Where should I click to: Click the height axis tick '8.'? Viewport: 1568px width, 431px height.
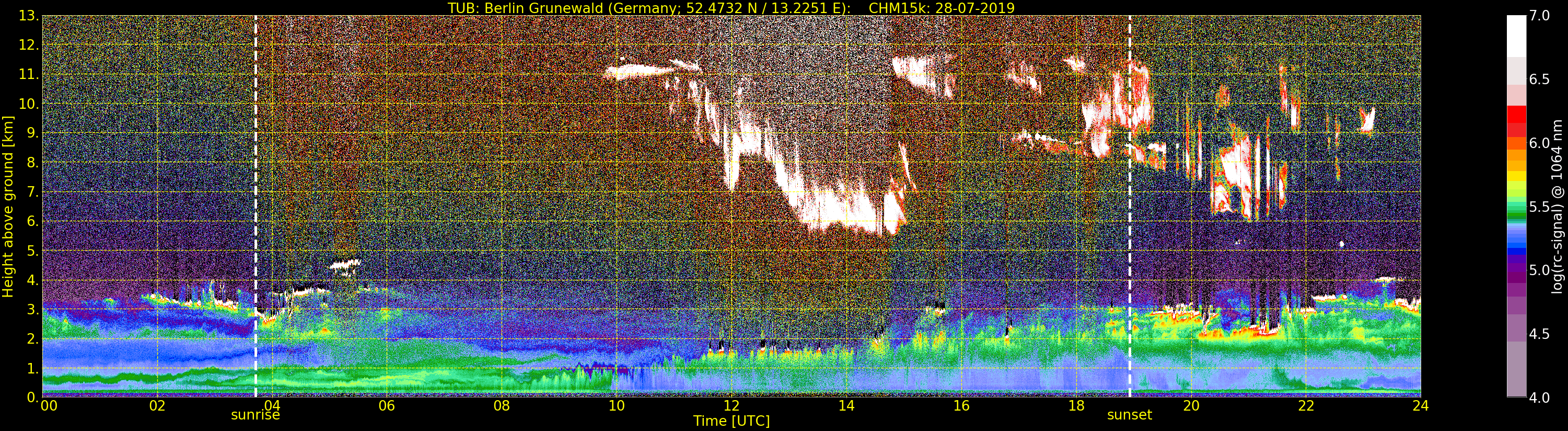33,162
